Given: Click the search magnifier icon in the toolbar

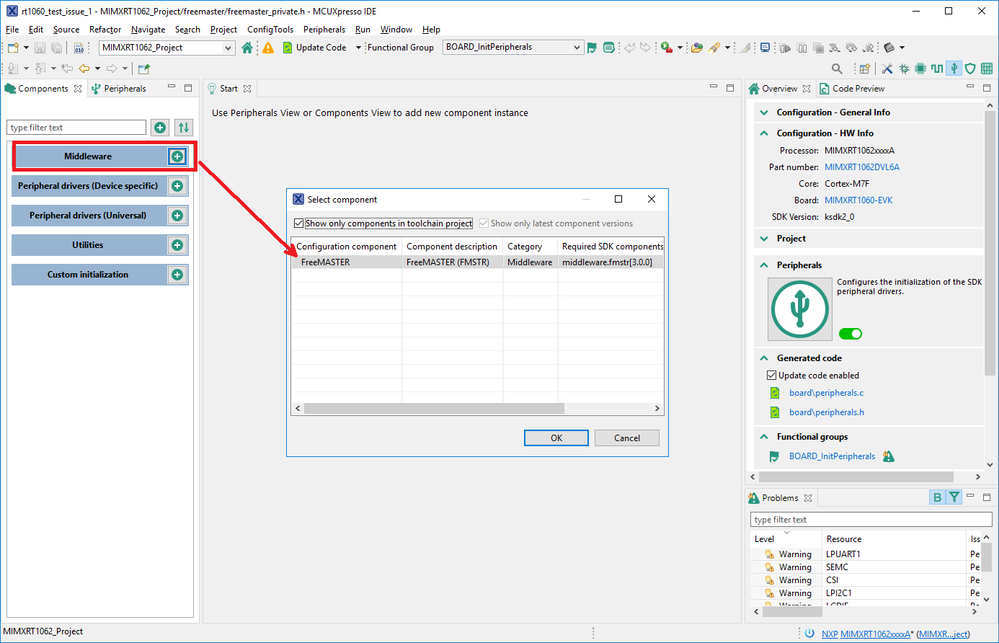Looking at the screenshot, I should [837, 68].
